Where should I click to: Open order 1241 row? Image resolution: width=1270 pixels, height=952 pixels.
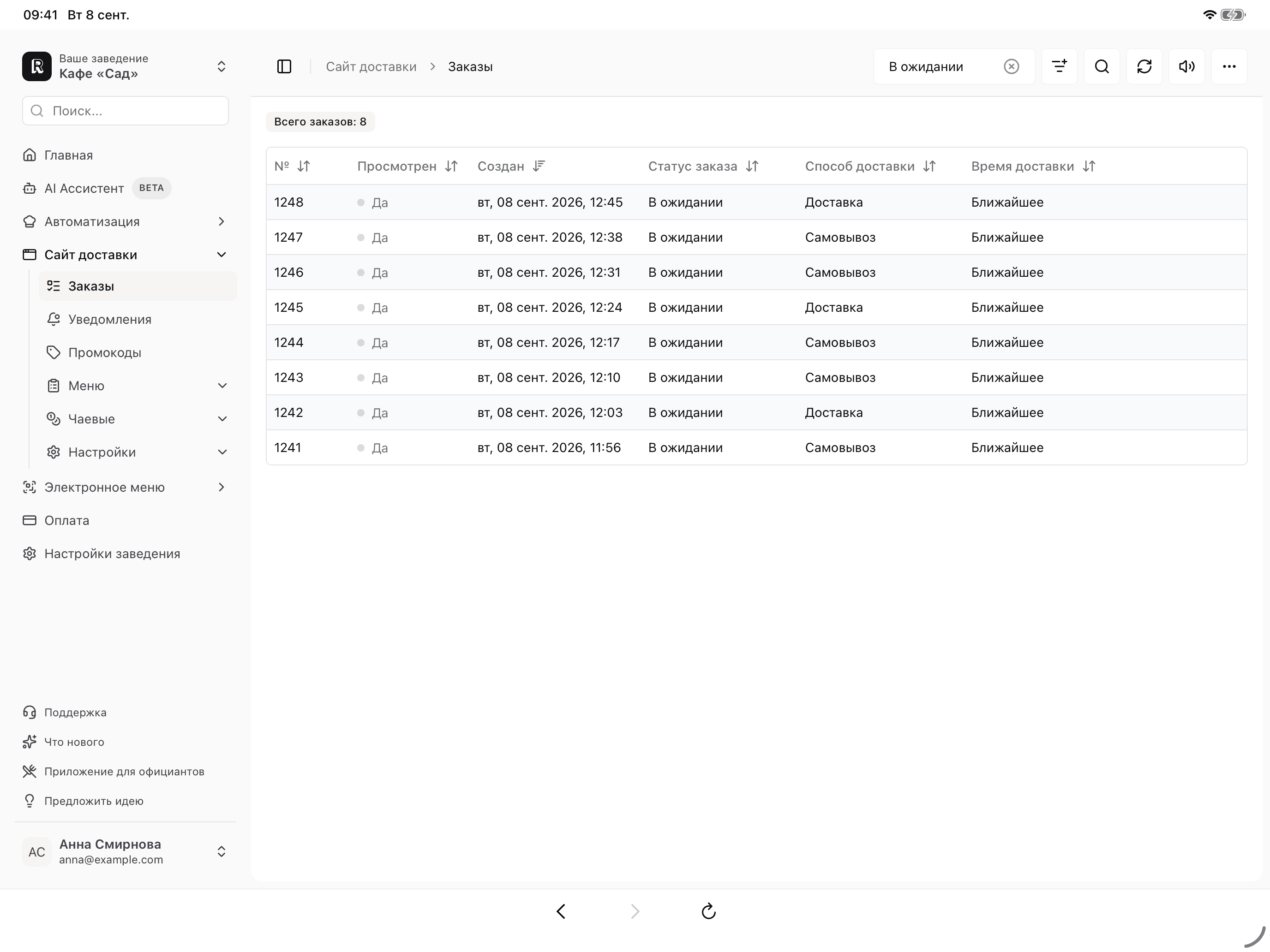[x=756, y=447]
